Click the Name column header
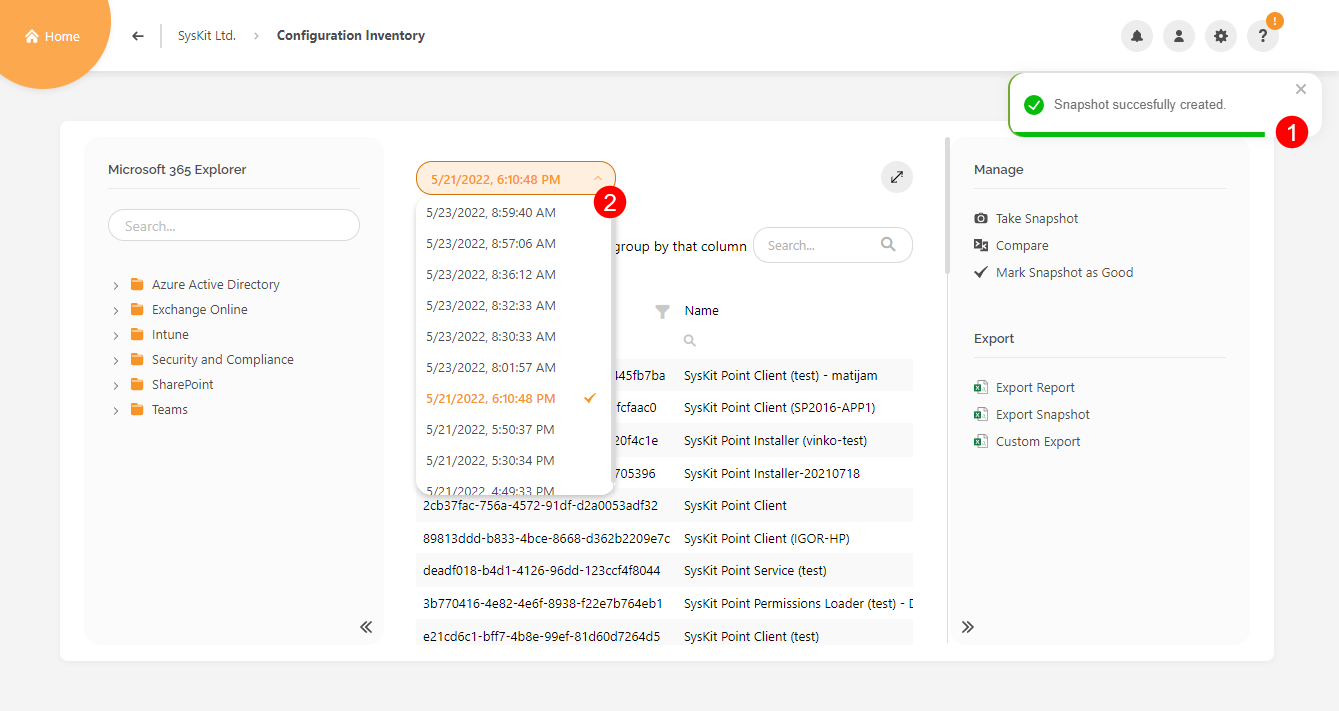This screenshot has width=1339, height=711. click(701, 310)
